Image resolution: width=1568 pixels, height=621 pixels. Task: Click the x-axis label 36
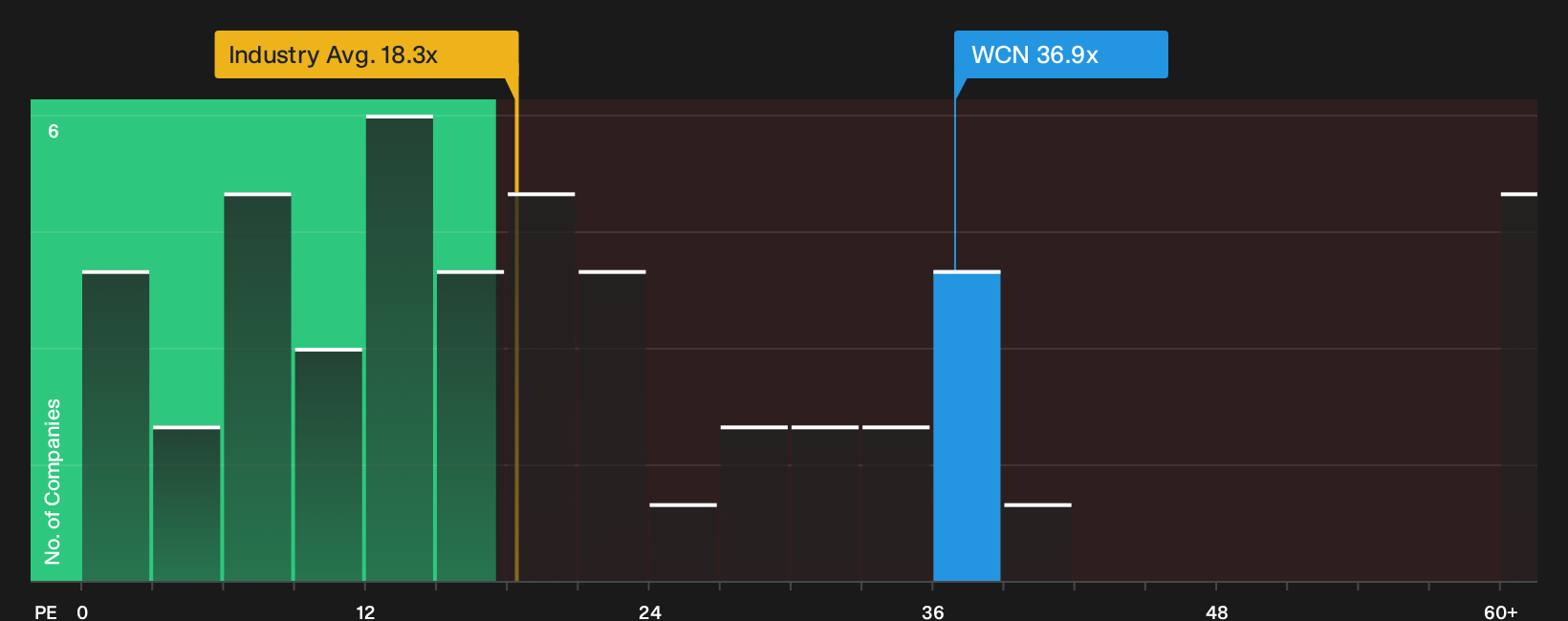click(933, 611)
